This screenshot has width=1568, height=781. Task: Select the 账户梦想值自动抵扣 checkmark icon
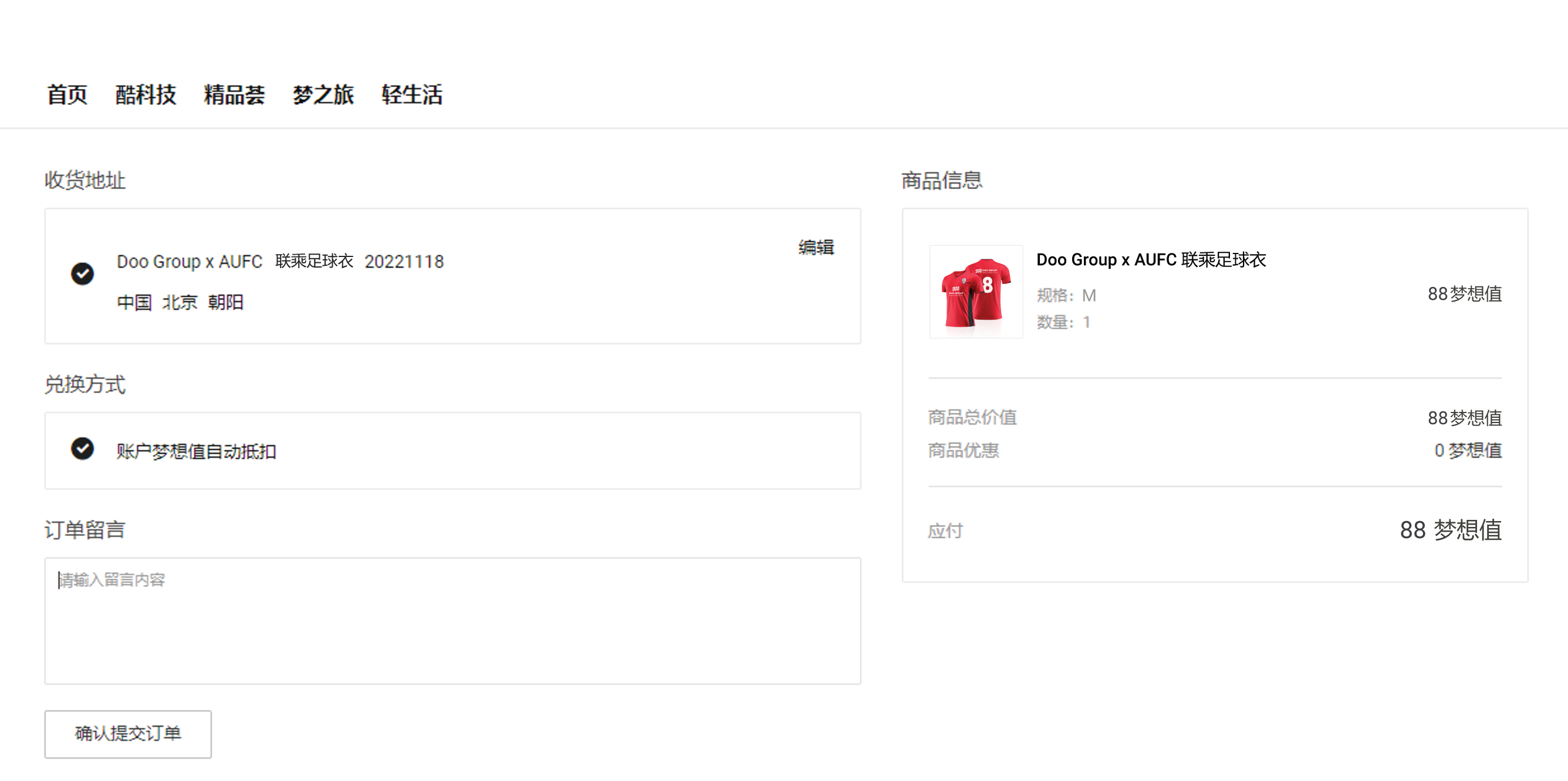pos(82,449)
